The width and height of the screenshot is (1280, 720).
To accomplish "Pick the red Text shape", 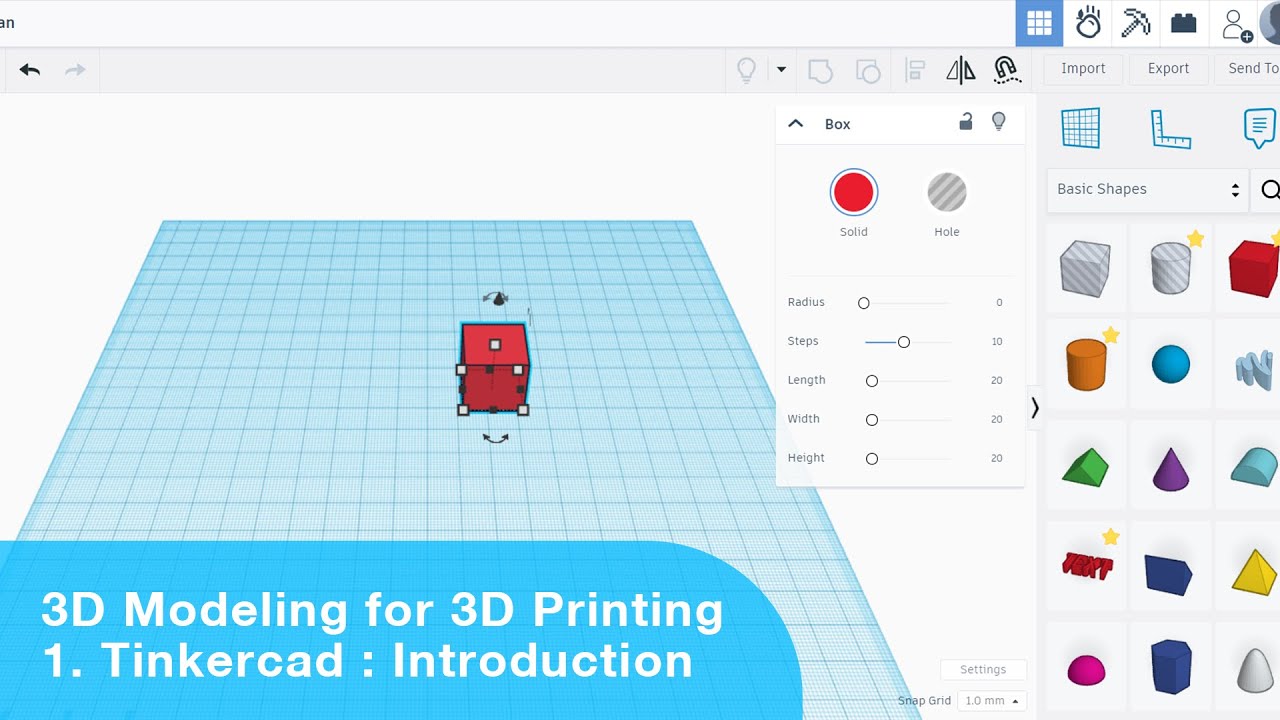I will point(1087,566).
